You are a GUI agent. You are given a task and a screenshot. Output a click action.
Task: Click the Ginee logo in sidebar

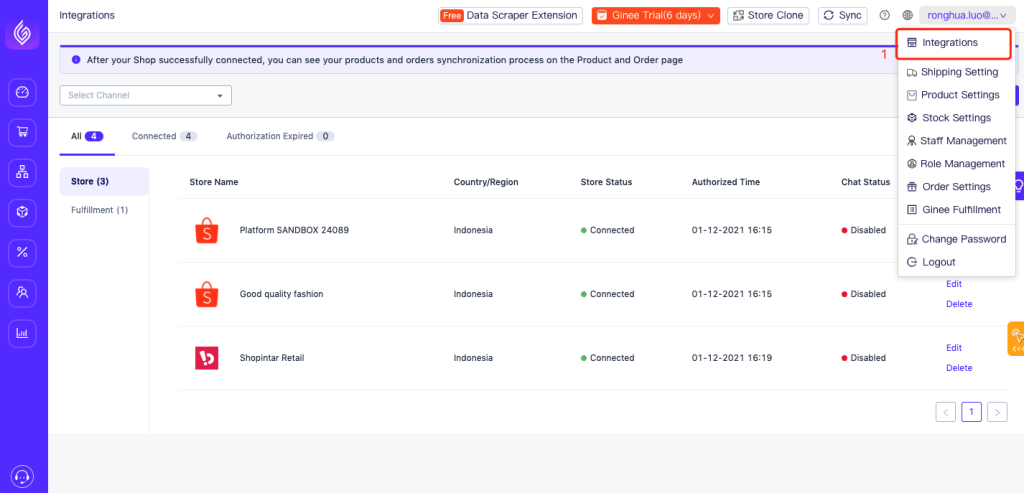[23, 31]
